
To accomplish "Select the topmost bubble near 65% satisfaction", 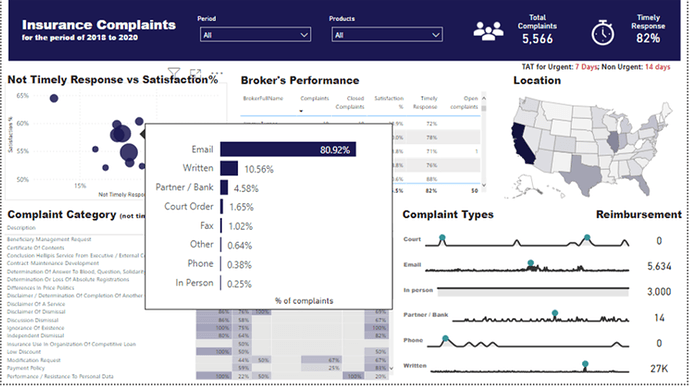I will tap(54, 98).
